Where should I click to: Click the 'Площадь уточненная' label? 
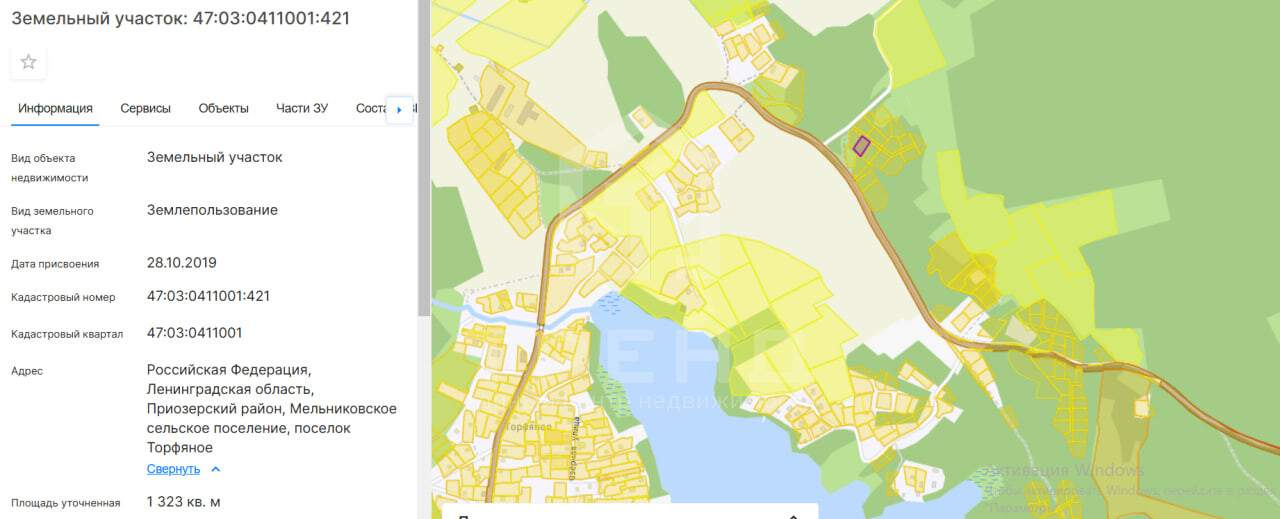click(66, 503)
